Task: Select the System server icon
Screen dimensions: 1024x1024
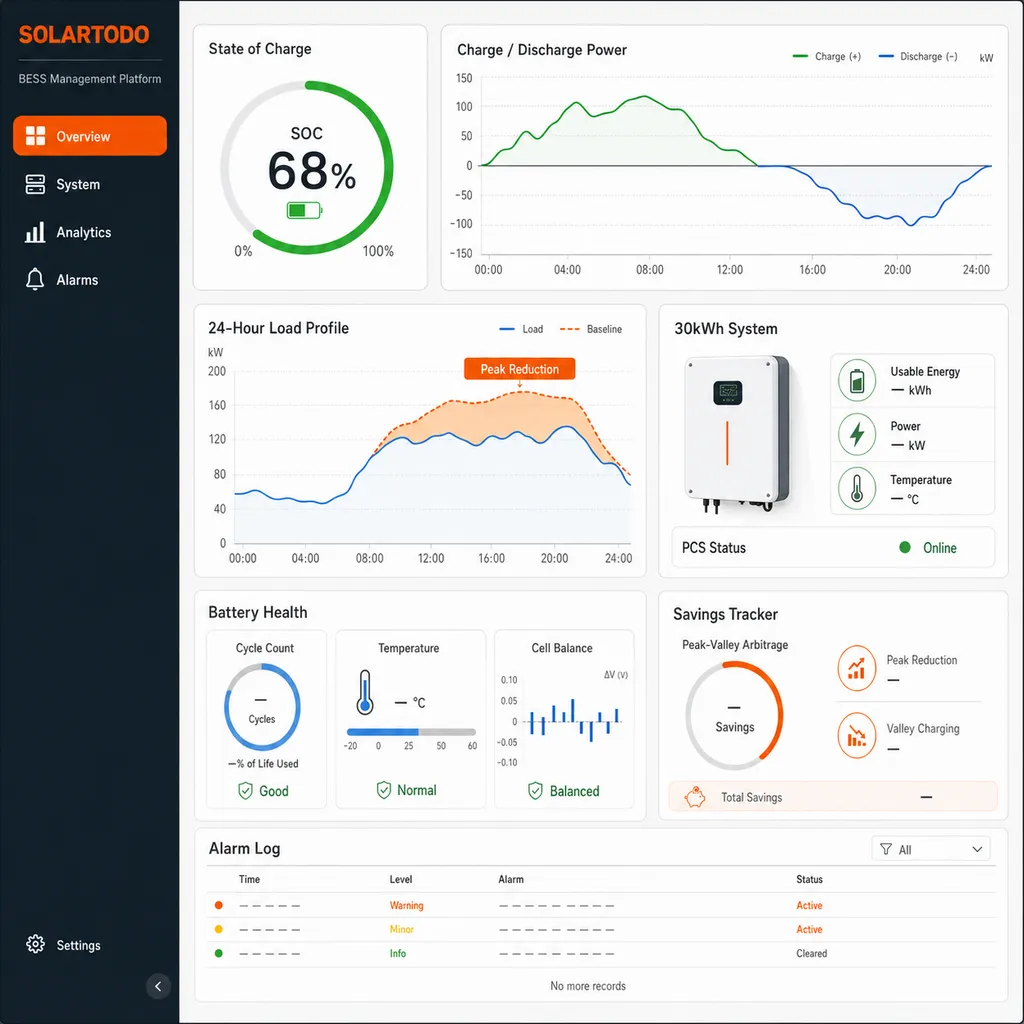Action: pyautogui.click(x=35, y=184)
